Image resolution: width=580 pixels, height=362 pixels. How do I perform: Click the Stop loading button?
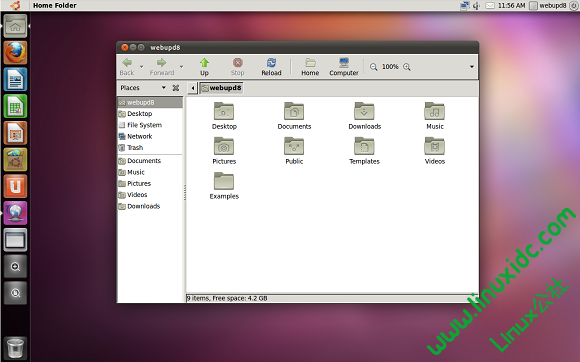point(237,67)
